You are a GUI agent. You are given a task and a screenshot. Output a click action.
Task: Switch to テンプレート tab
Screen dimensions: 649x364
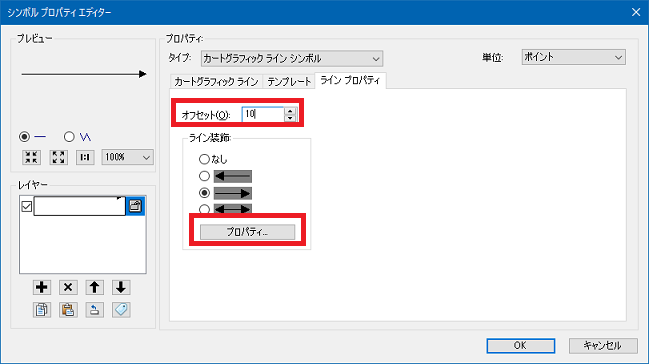(289, 82)
